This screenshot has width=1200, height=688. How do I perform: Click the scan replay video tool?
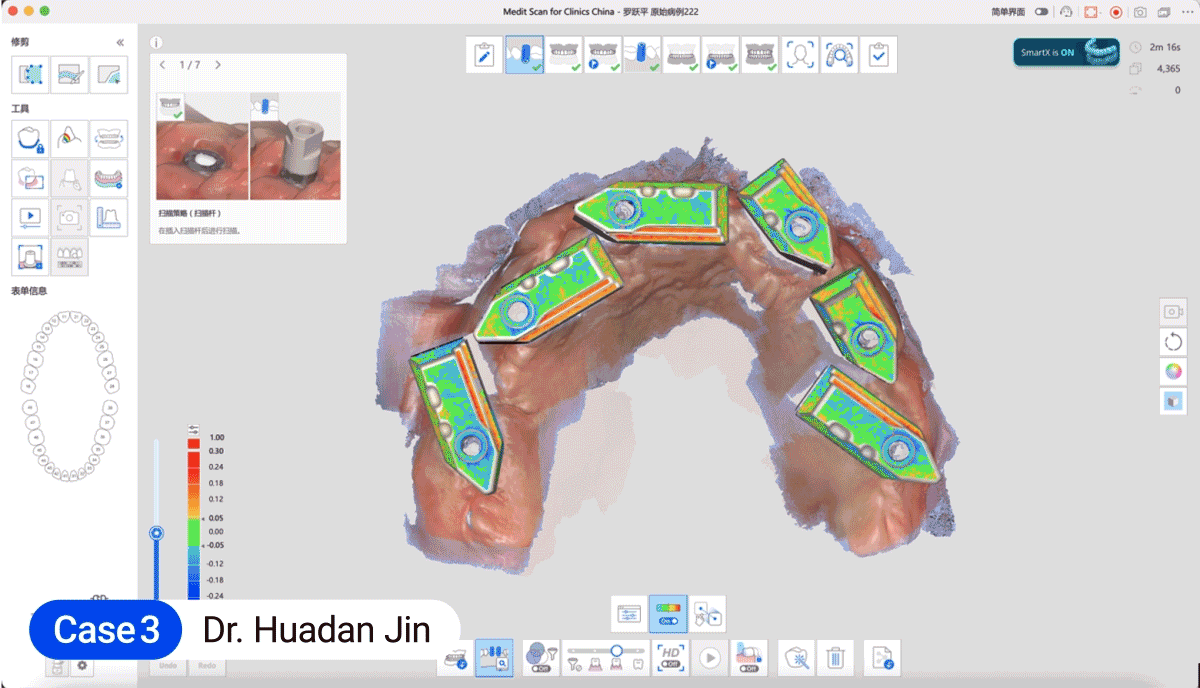point(31,216)
